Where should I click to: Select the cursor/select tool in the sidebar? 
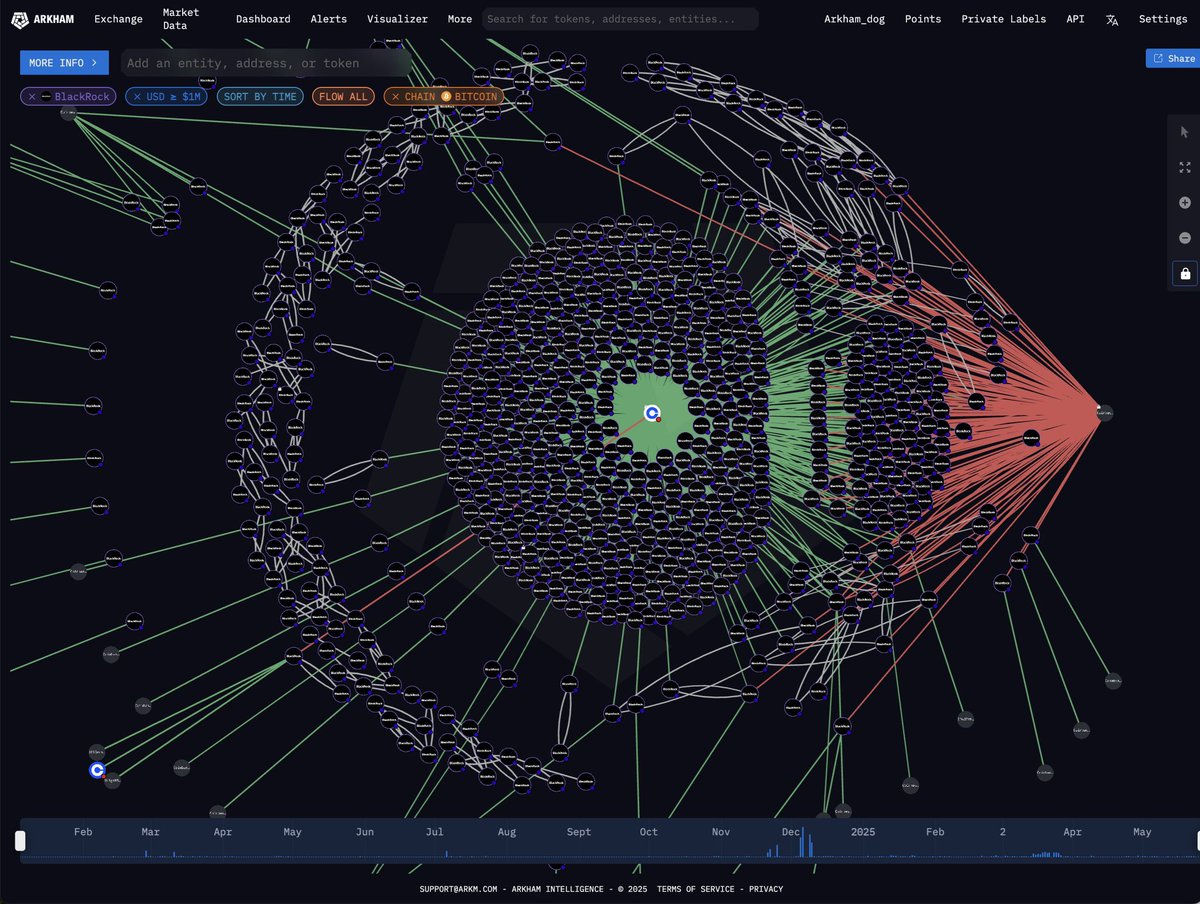1184,131
